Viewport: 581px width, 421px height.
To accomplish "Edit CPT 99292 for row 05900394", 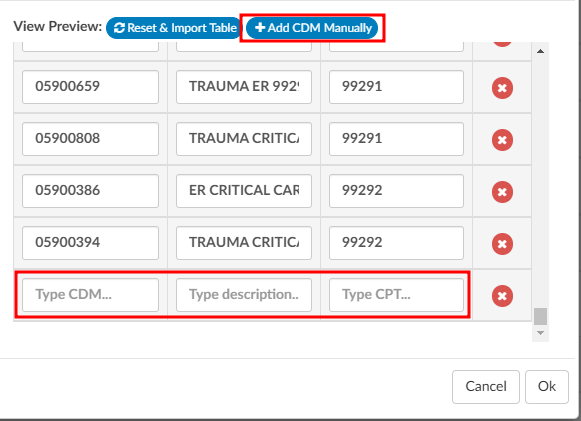I will tap(396, 243).
